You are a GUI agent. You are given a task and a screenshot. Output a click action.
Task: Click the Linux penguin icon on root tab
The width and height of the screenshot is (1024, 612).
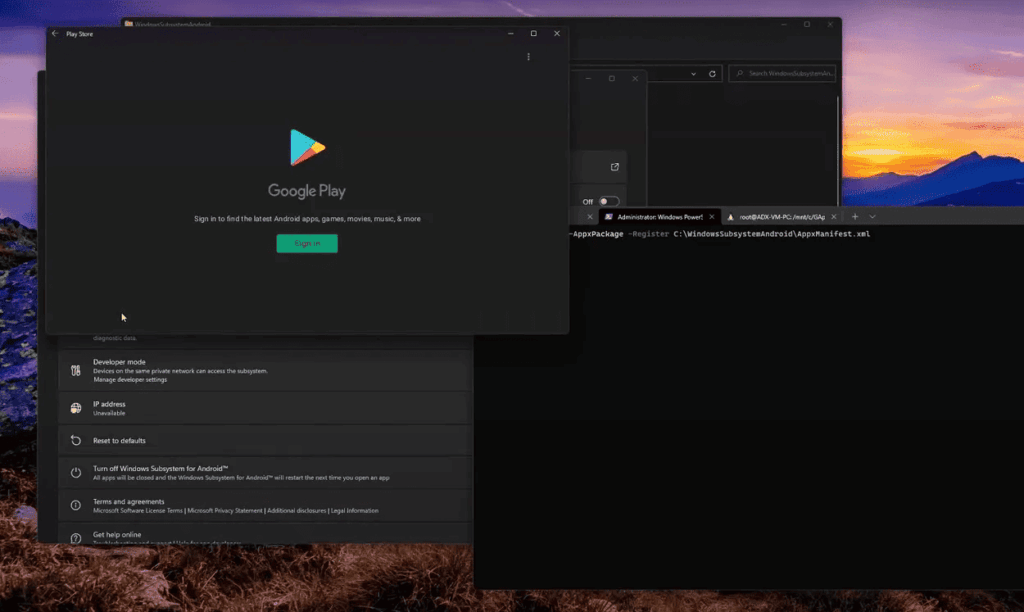point(731,217)
